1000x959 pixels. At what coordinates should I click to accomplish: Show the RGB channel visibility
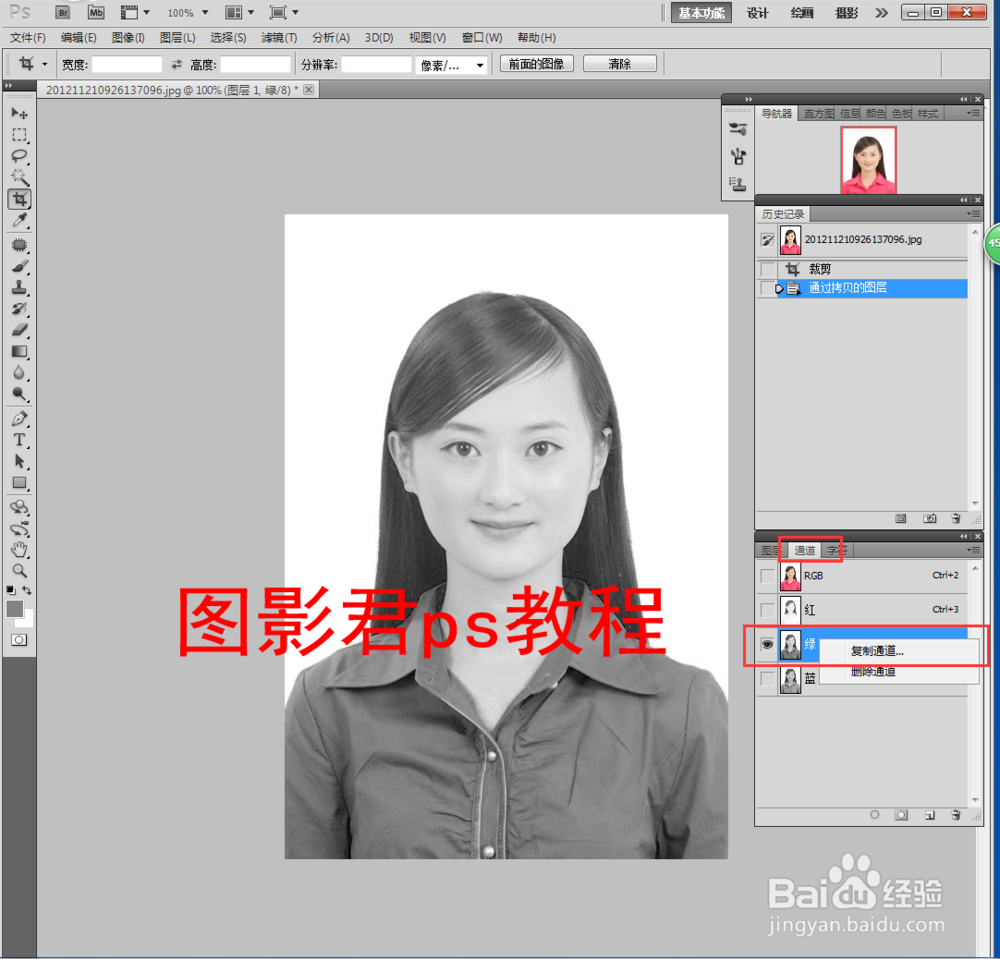768,576
